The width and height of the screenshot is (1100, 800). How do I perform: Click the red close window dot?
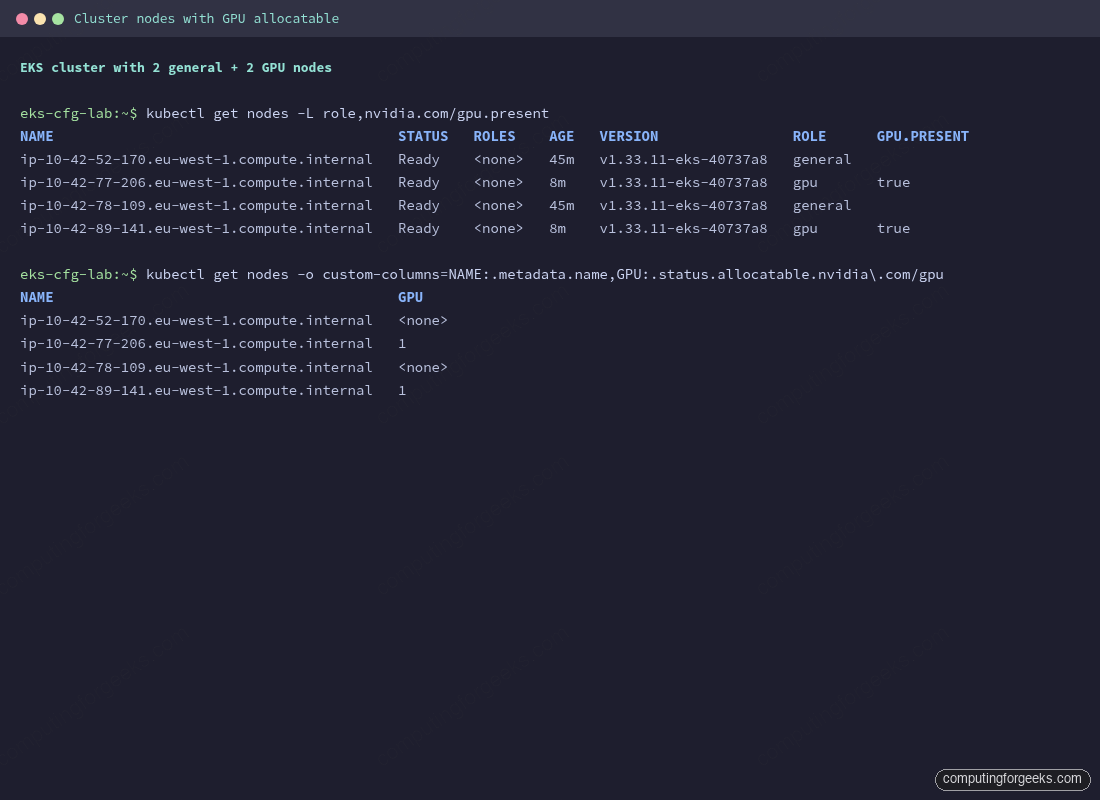coord(22,19)
